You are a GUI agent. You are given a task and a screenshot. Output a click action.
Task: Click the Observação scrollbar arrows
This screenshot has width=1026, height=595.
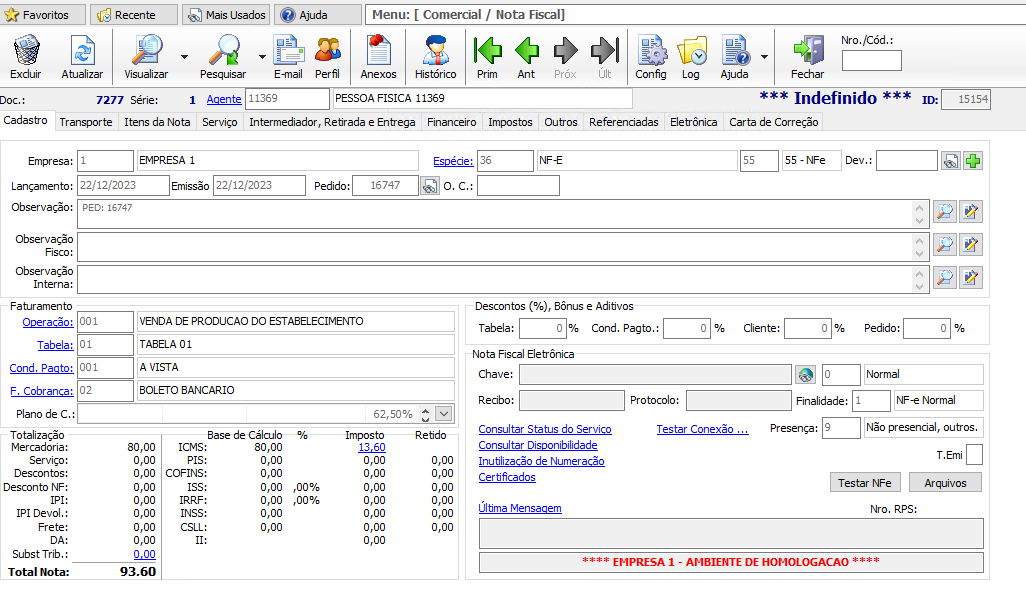pos(919,214)
